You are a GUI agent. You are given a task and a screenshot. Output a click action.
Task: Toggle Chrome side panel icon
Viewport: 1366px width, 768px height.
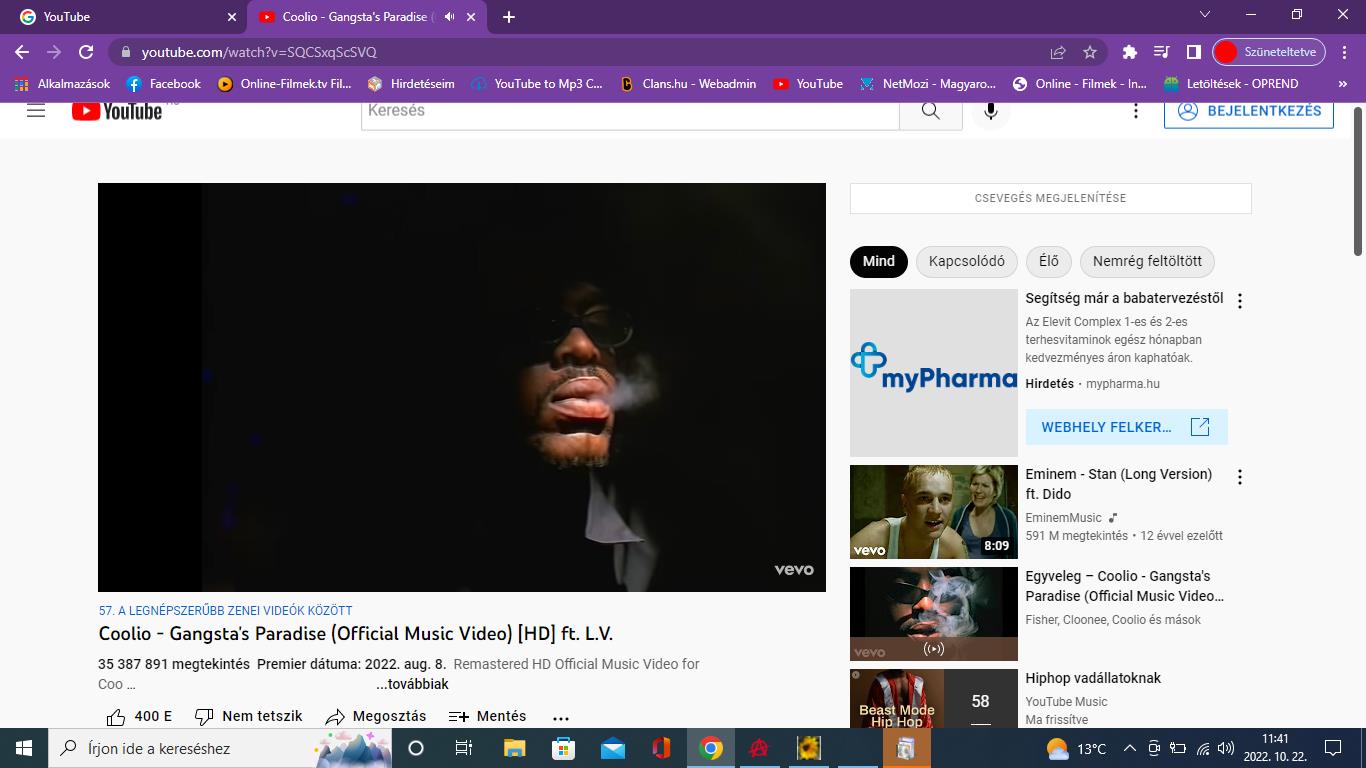pyautogui.click(x=1193, y=52)
